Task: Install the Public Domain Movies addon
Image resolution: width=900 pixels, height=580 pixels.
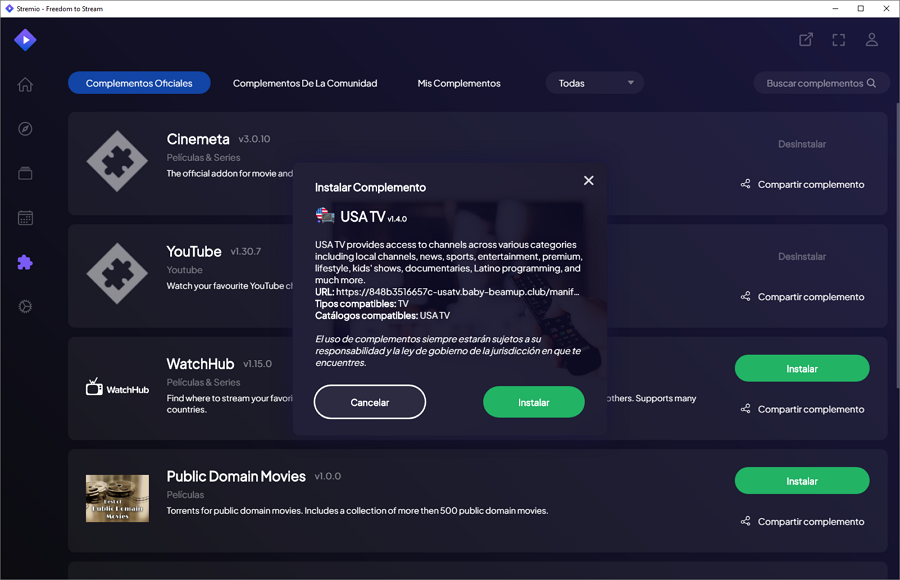Action: [x=802, y=481]
